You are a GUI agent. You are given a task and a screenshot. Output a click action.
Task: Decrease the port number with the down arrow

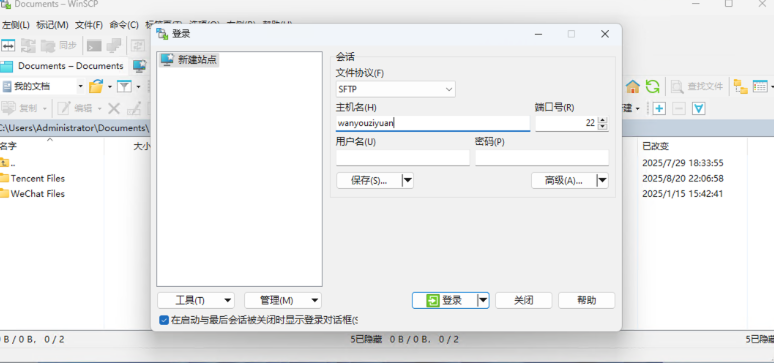602,126
